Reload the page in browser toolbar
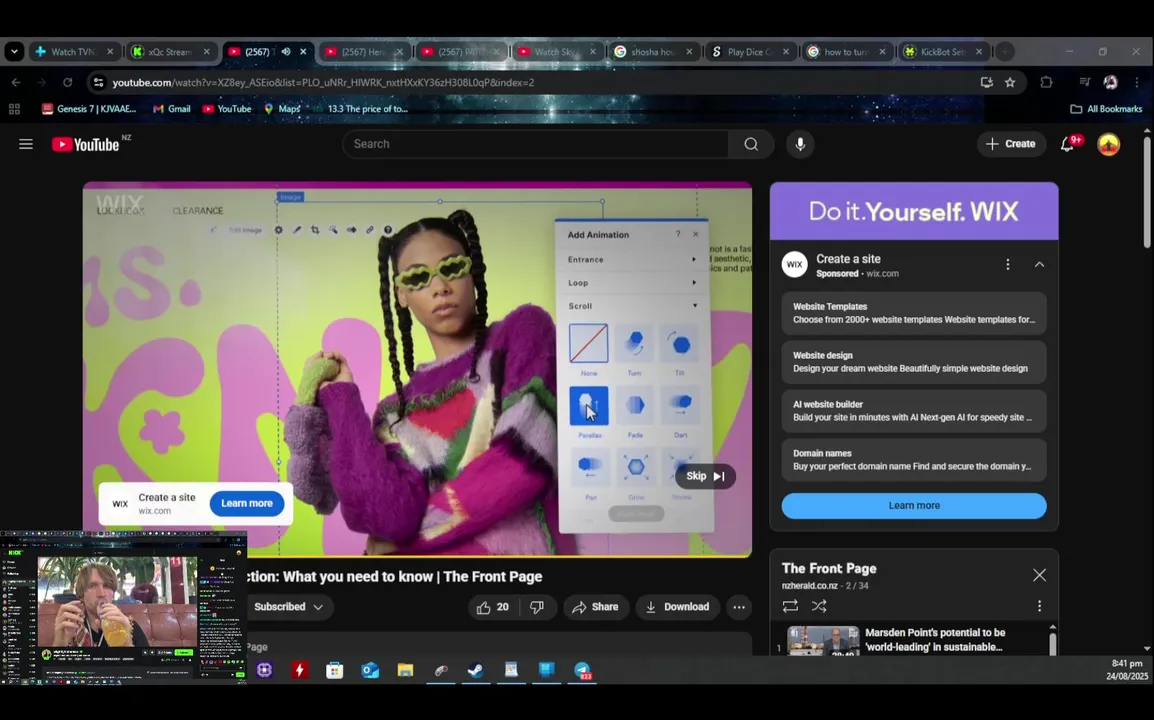Image resolution: width=1154 pixels, height=720 pixels. point(67,82)
